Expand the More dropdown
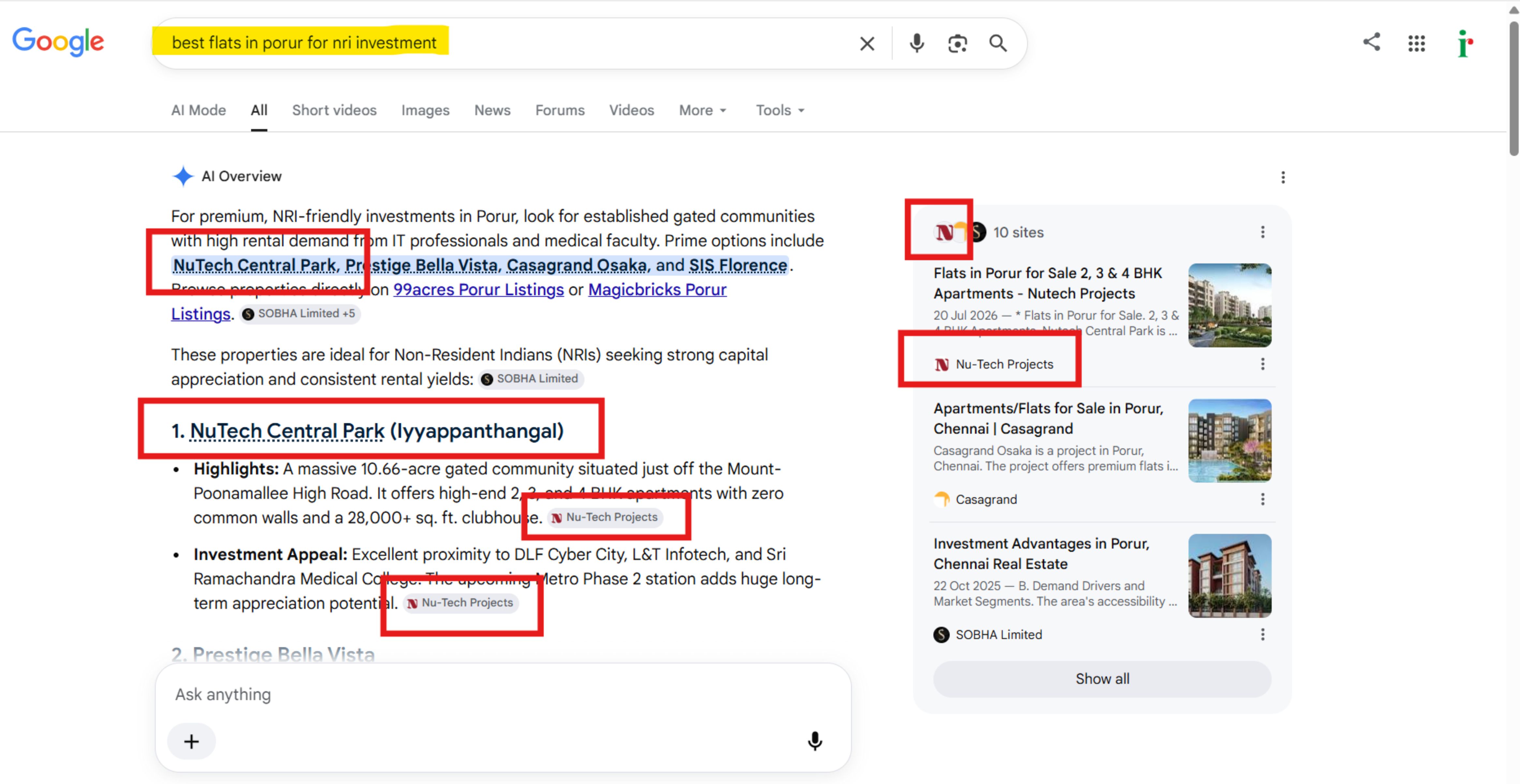Screen dimensions: 1520x784 702,110
